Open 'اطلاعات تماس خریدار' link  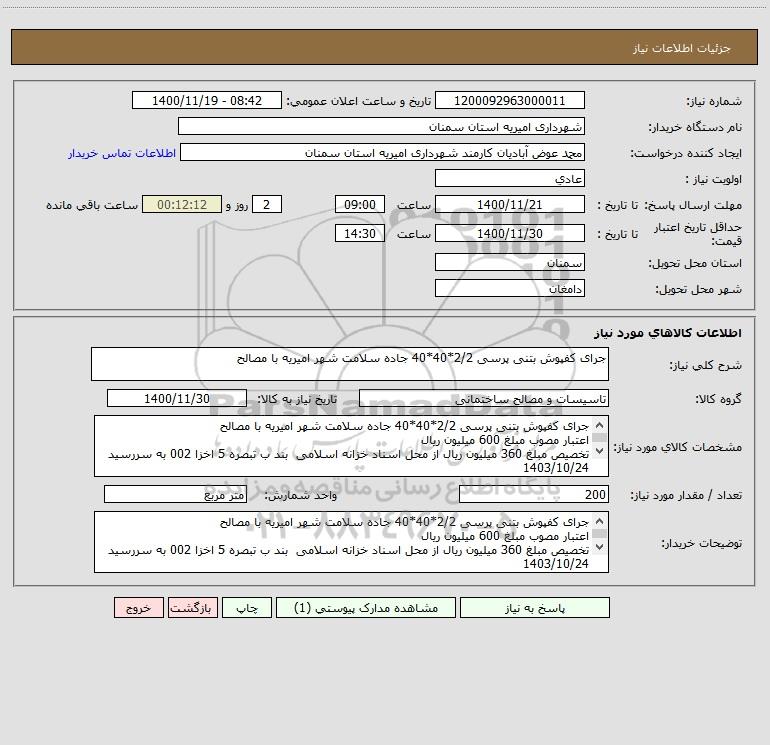(x=122, y=153)
